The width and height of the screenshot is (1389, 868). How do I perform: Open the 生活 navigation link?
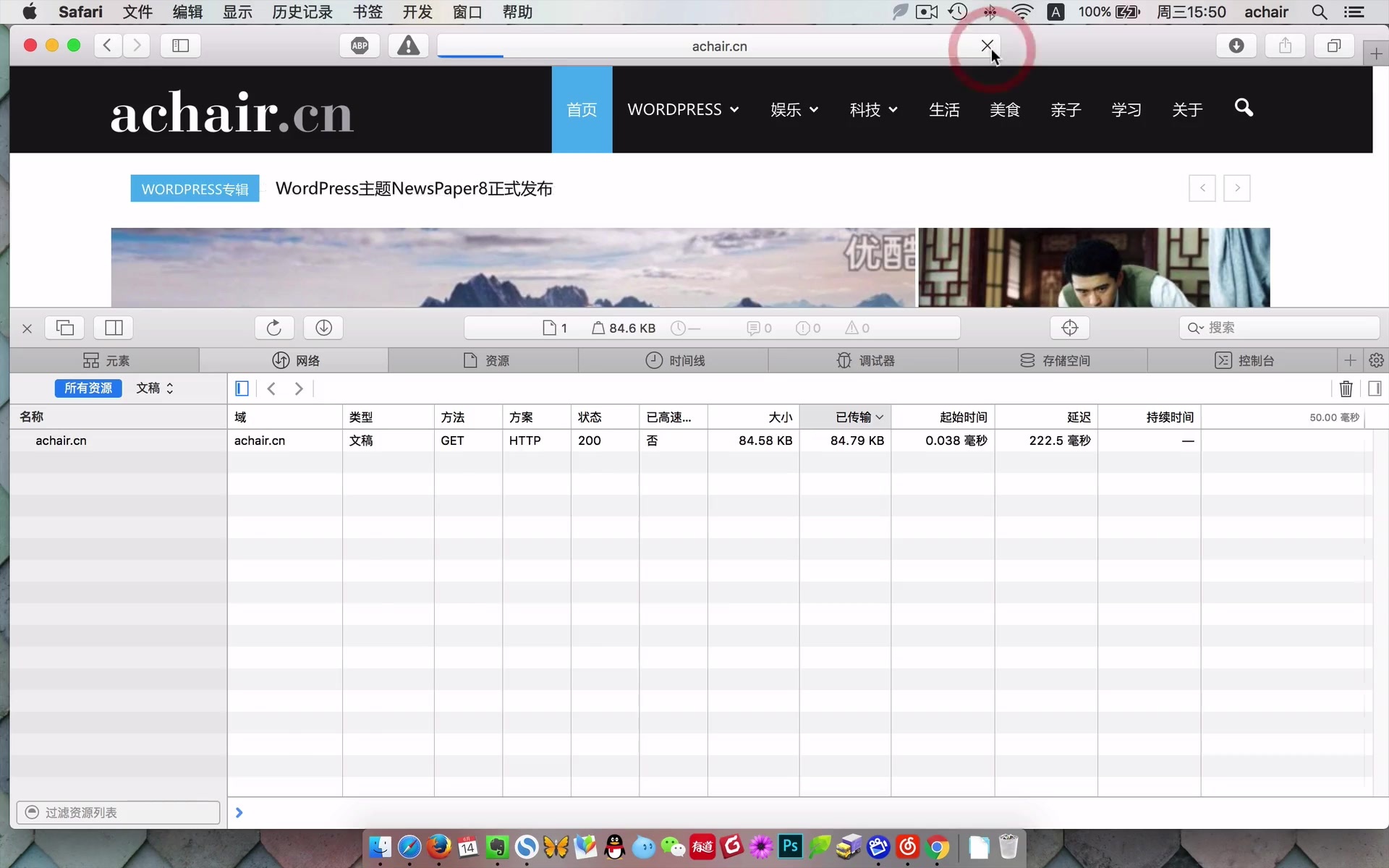pos(944,109)
